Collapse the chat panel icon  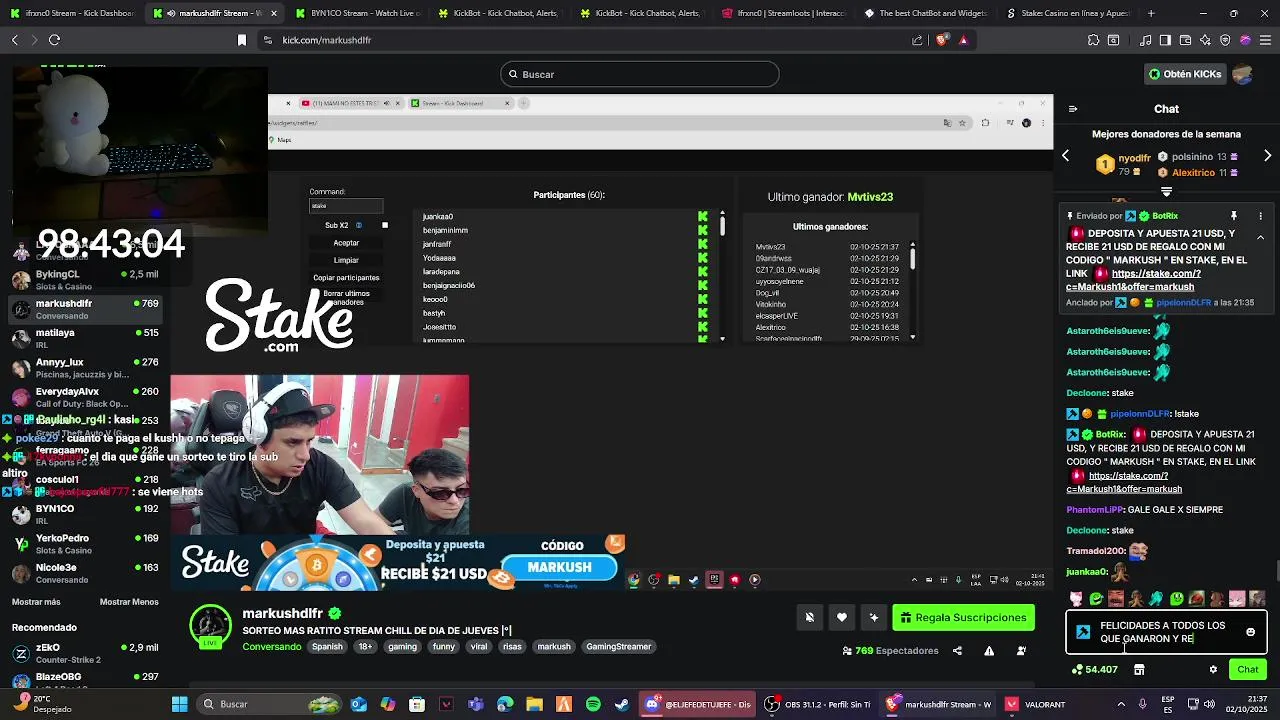point(1073,109)
